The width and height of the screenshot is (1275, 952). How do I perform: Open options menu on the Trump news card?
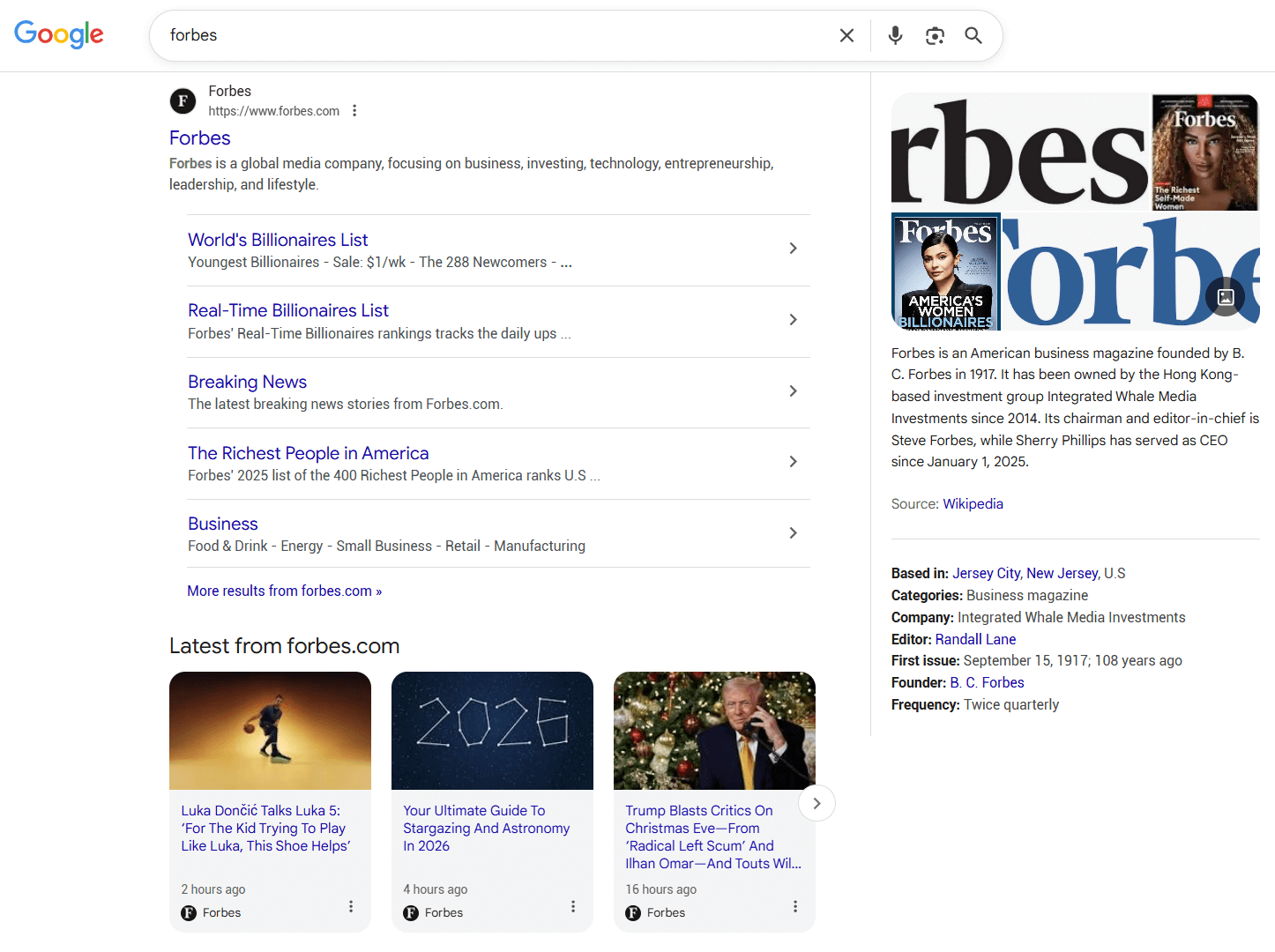(794, 906)
